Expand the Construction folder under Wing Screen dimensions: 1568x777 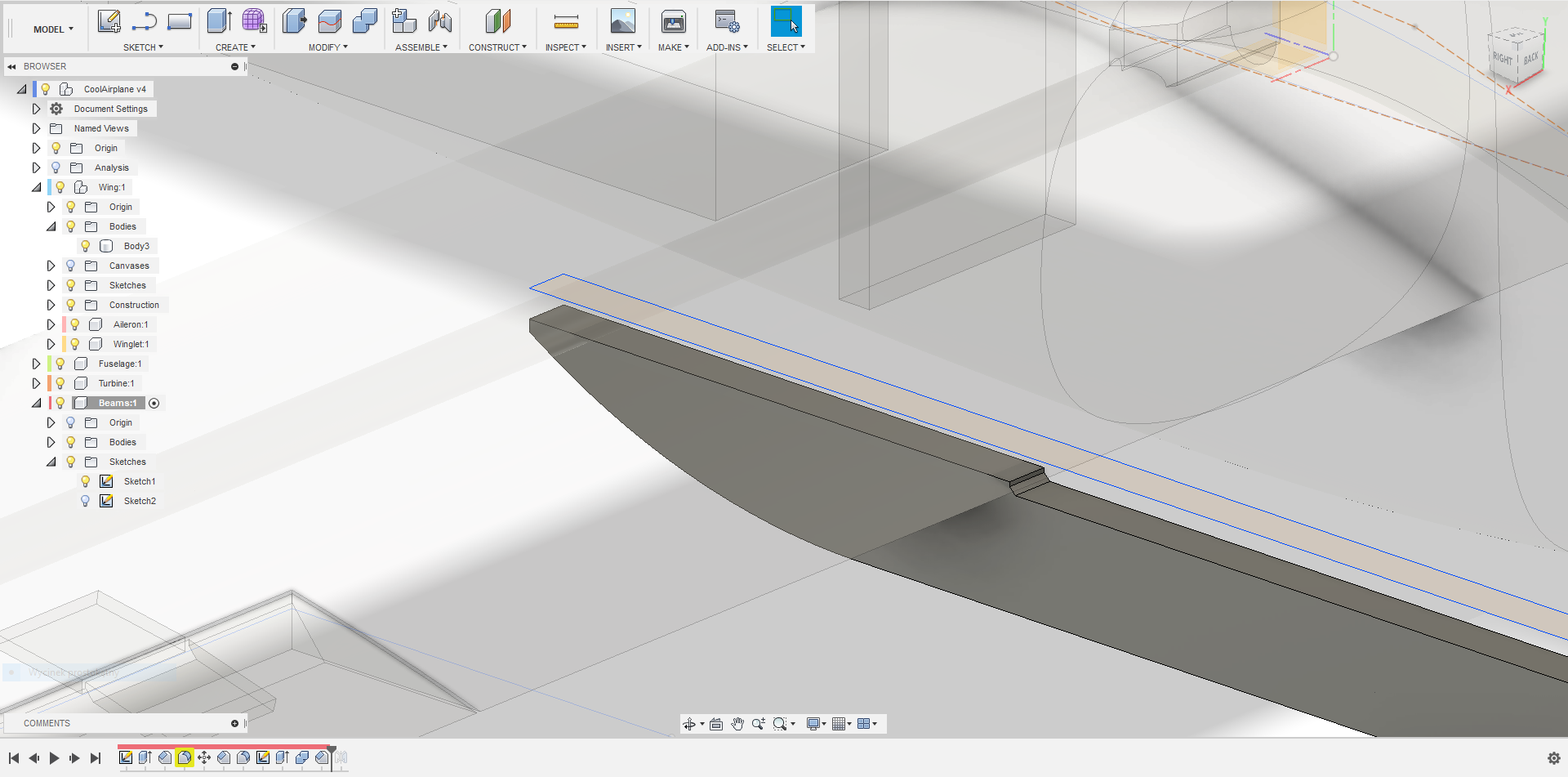51,305
